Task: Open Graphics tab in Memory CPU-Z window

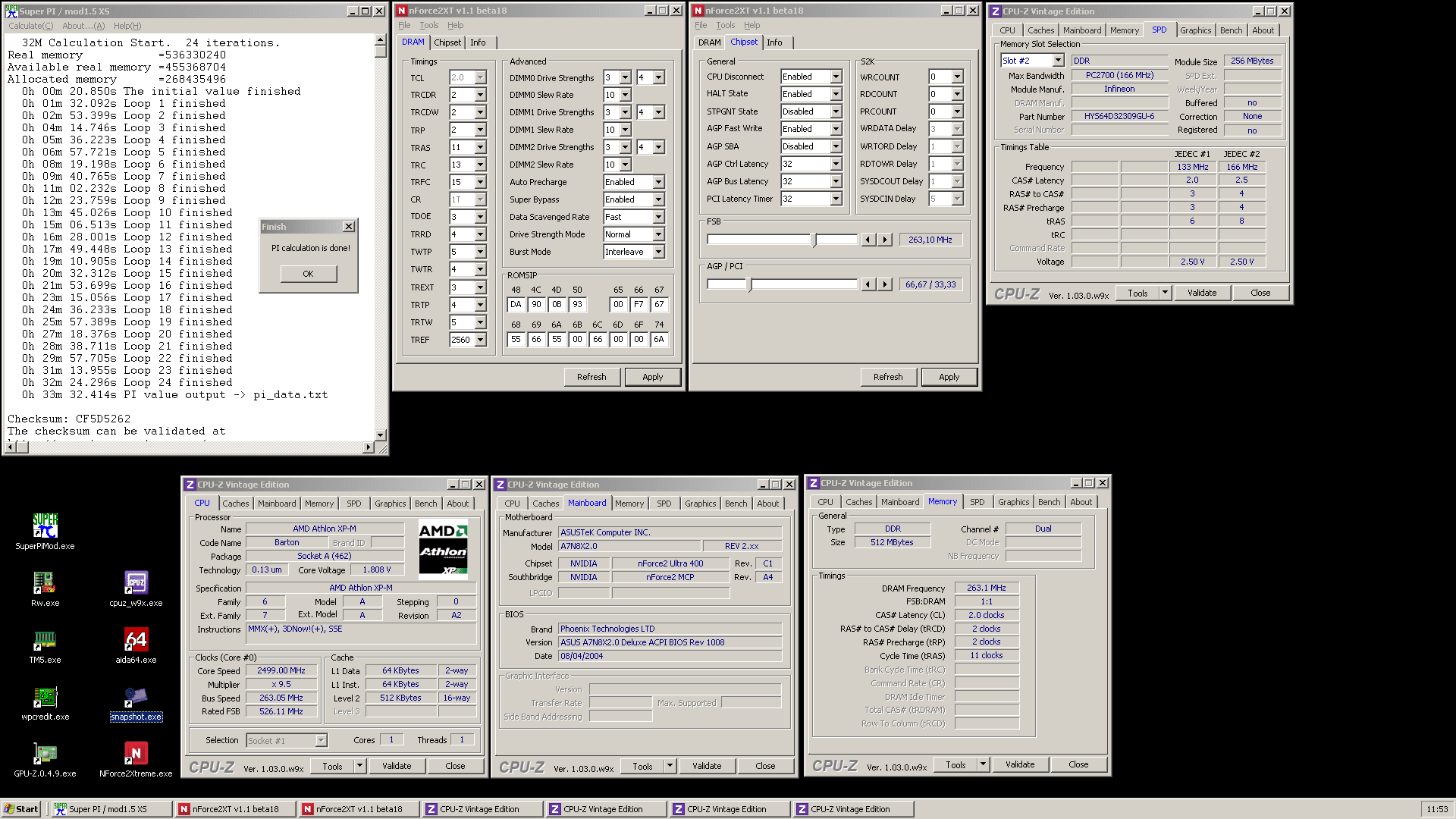Action: [x=1013, y=502]
